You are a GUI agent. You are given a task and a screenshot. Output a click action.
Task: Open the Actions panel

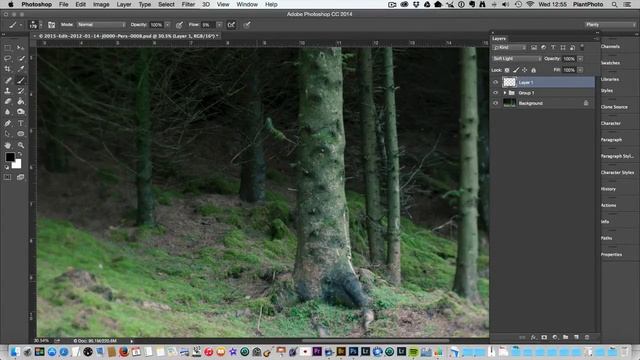[609, 205]
